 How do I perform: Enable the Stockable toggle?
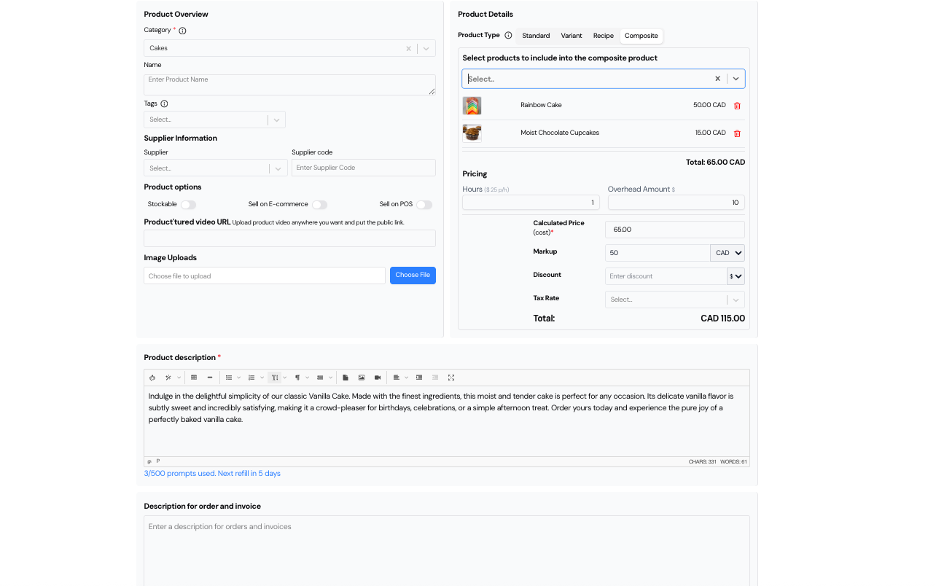(x=188, y=204)
